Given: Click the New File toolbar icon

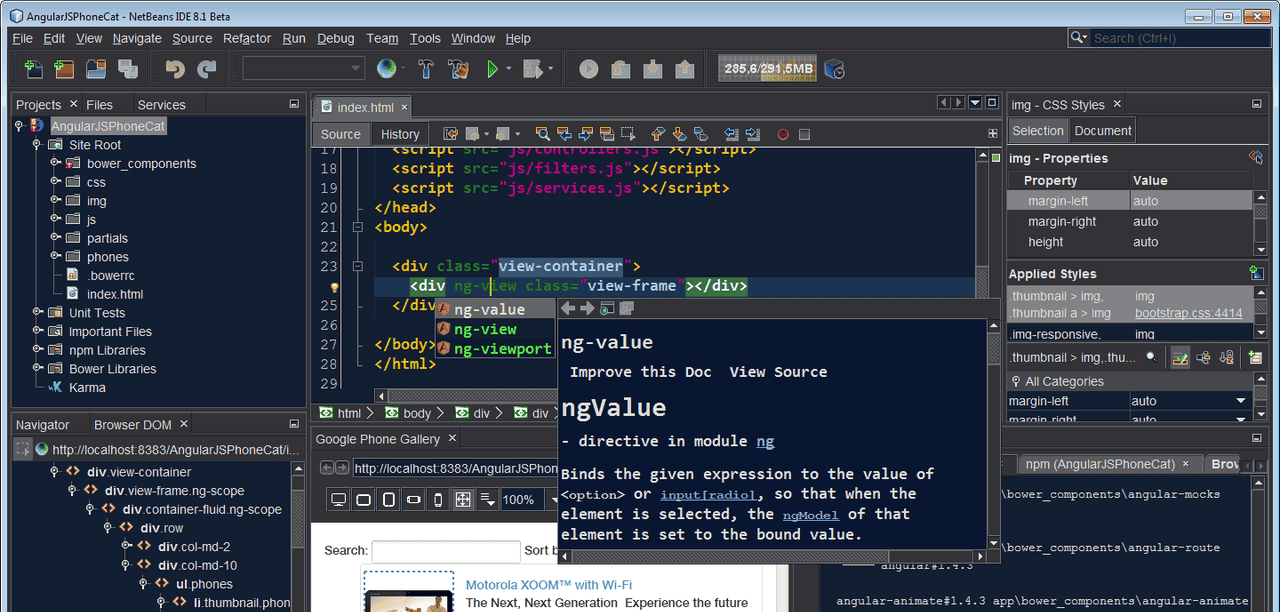Looking at the screenshot, I should point(33,69).
